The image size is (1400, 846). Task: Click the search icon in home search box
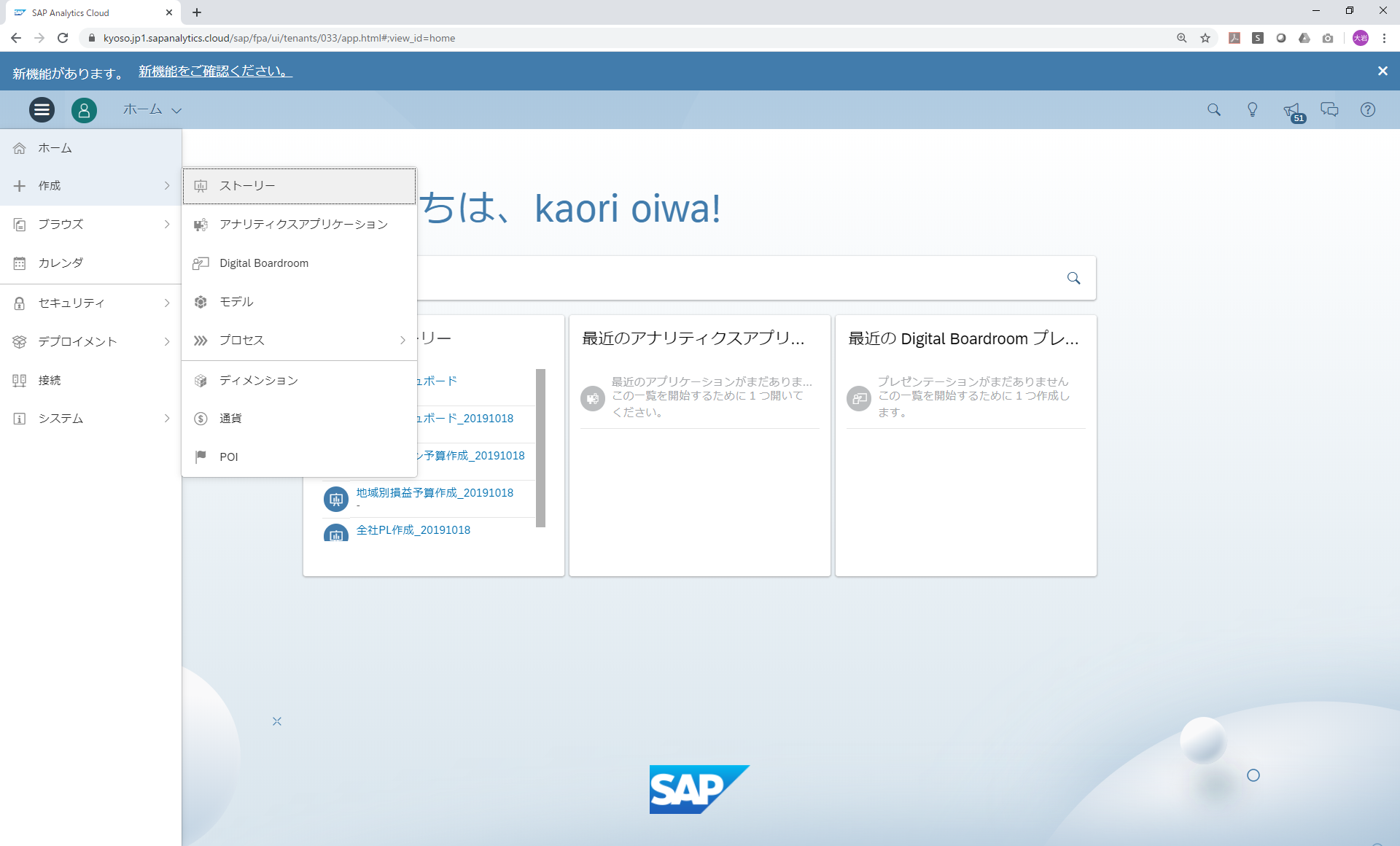pos(1073,278)
